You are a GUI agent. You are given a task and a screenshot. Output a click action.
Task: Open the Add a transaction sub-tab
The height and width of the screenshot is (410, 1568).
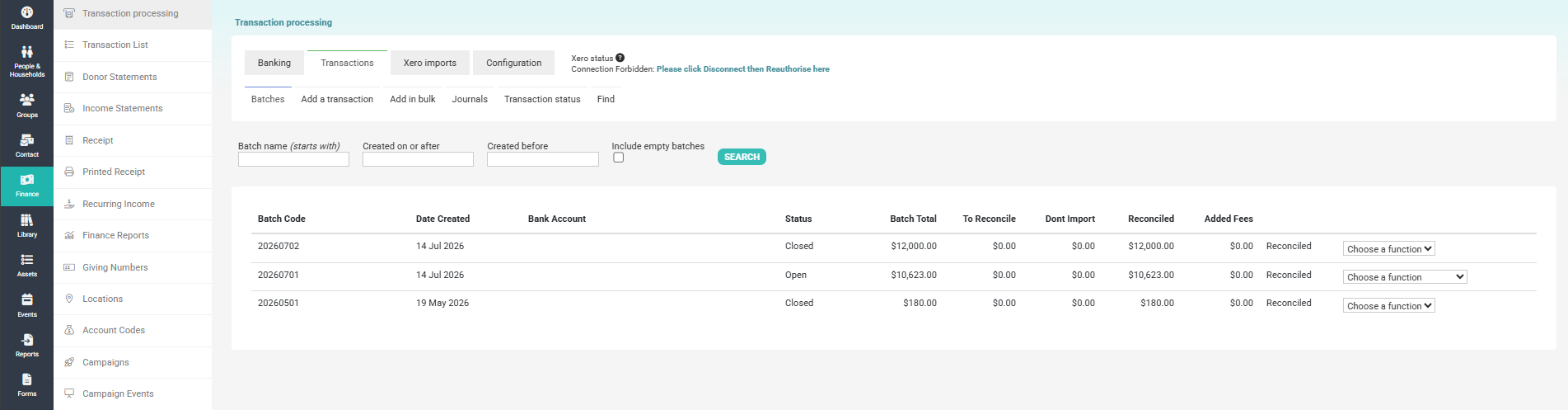coord(337,99)
